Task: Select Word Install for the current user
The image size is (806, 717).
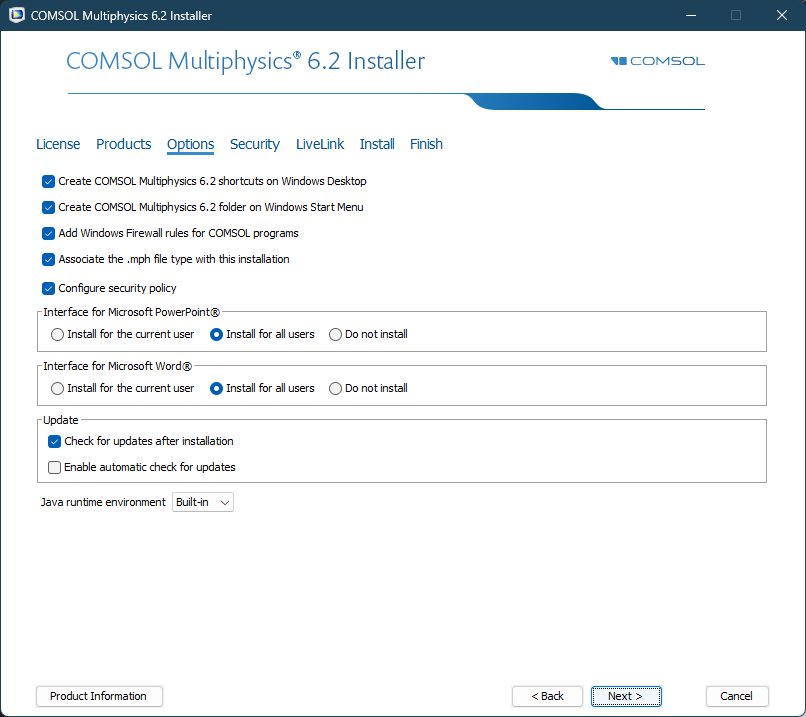Action: point(58,388)
